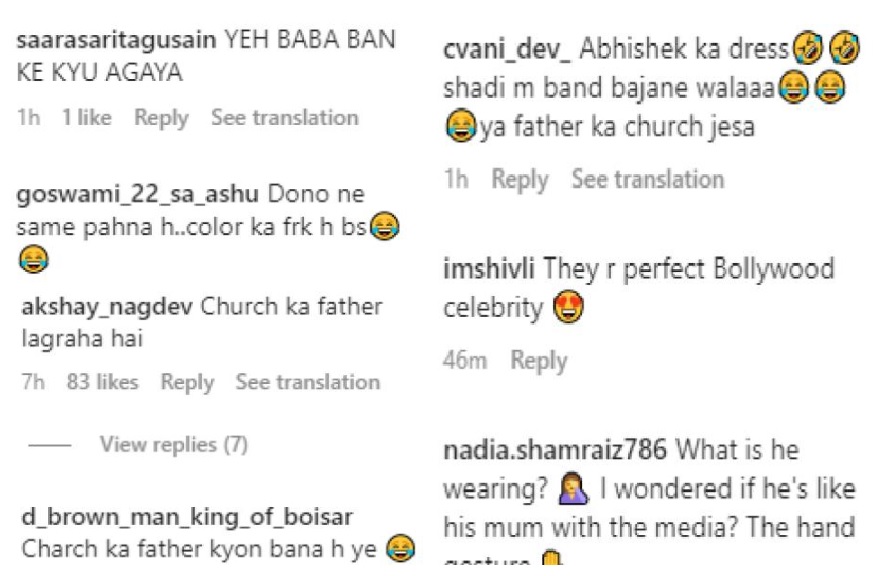Reply to imshivli's Bollywood celebrity comment
Screen dimensions: 894x576
point(539,361)
